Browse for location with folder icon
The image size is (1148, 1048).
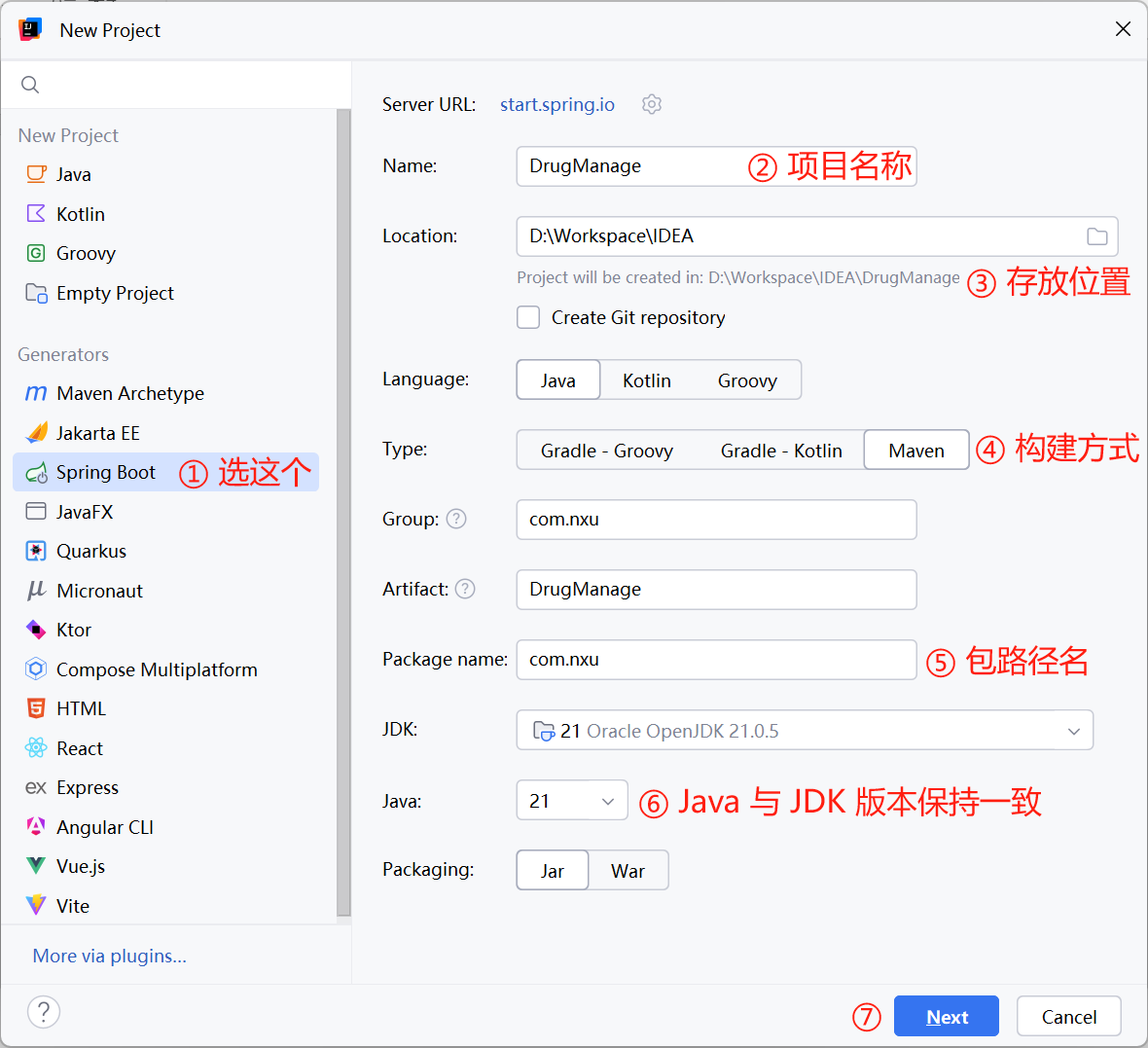pyautogui.click(x=1096, y=236)
